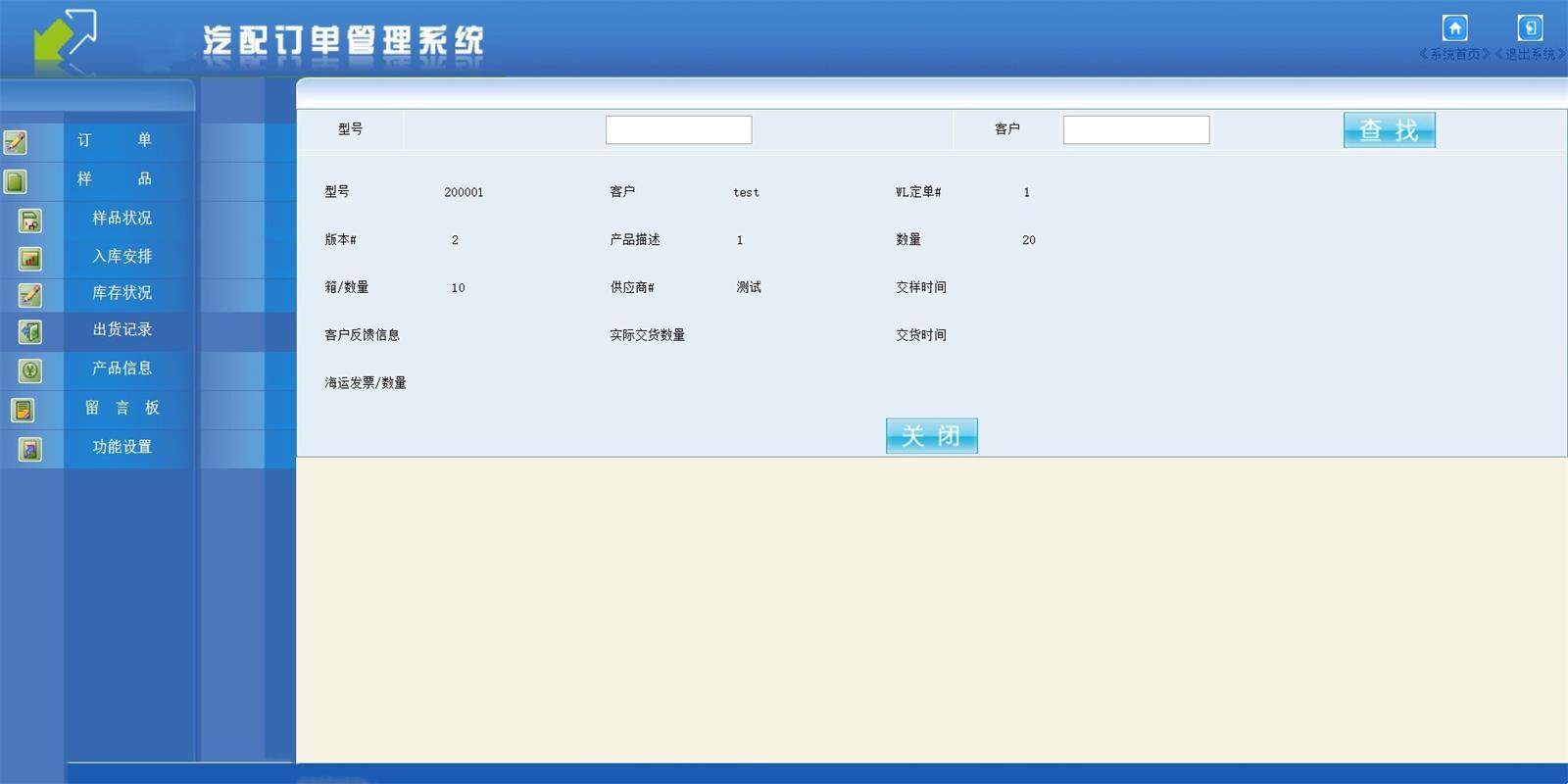Click the model value 200001
This screenshot has width=1568, height=784.
pos(464,192)
